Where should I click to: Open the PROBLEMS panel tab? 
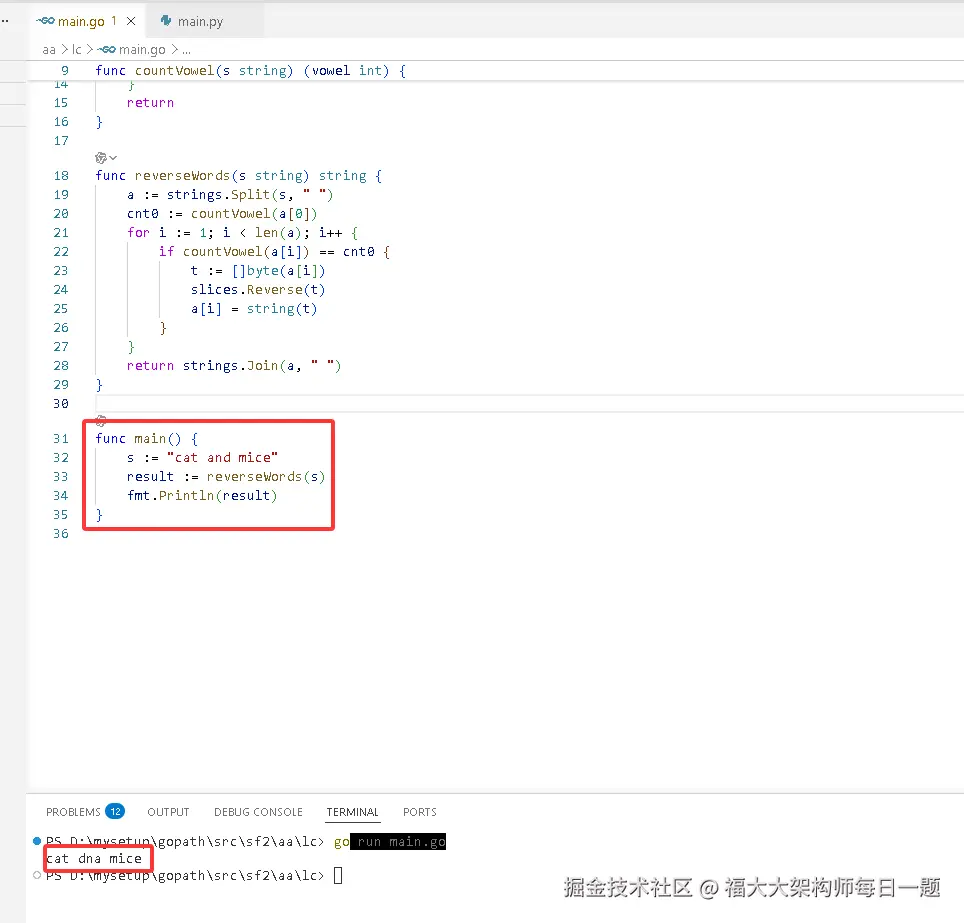[73, 812]
